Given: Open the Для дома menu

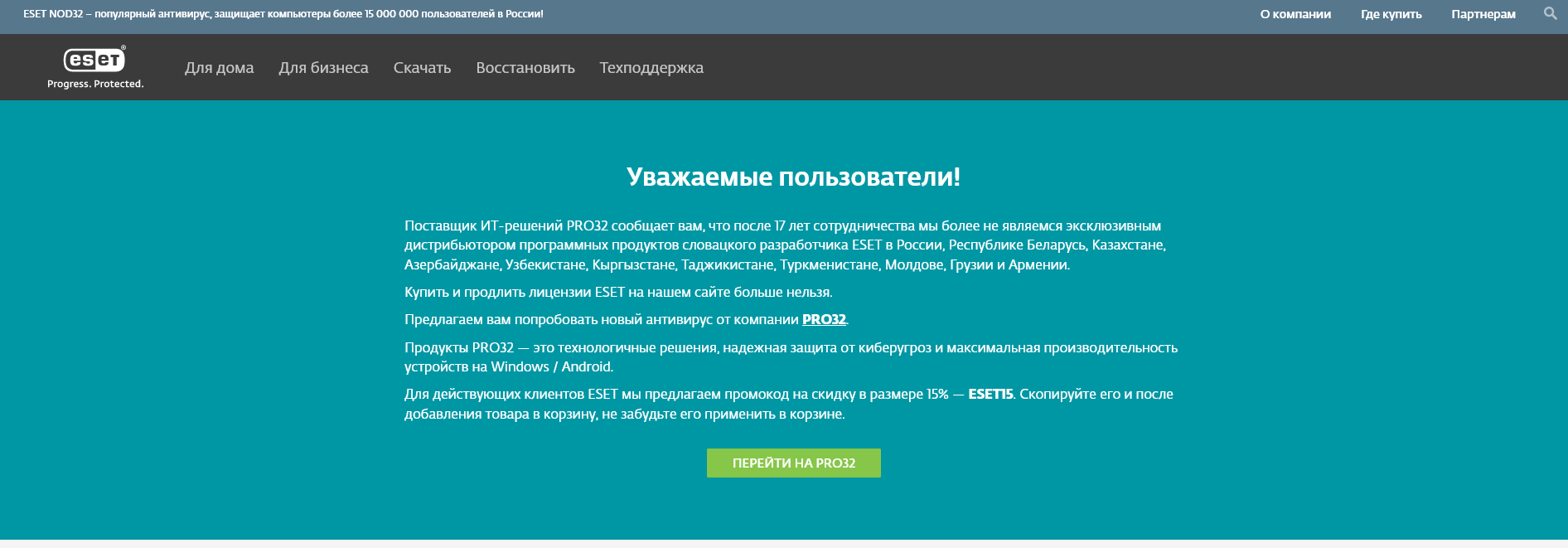Looking at the screenshot, I should pyautogui.click(x=219, y=68).
